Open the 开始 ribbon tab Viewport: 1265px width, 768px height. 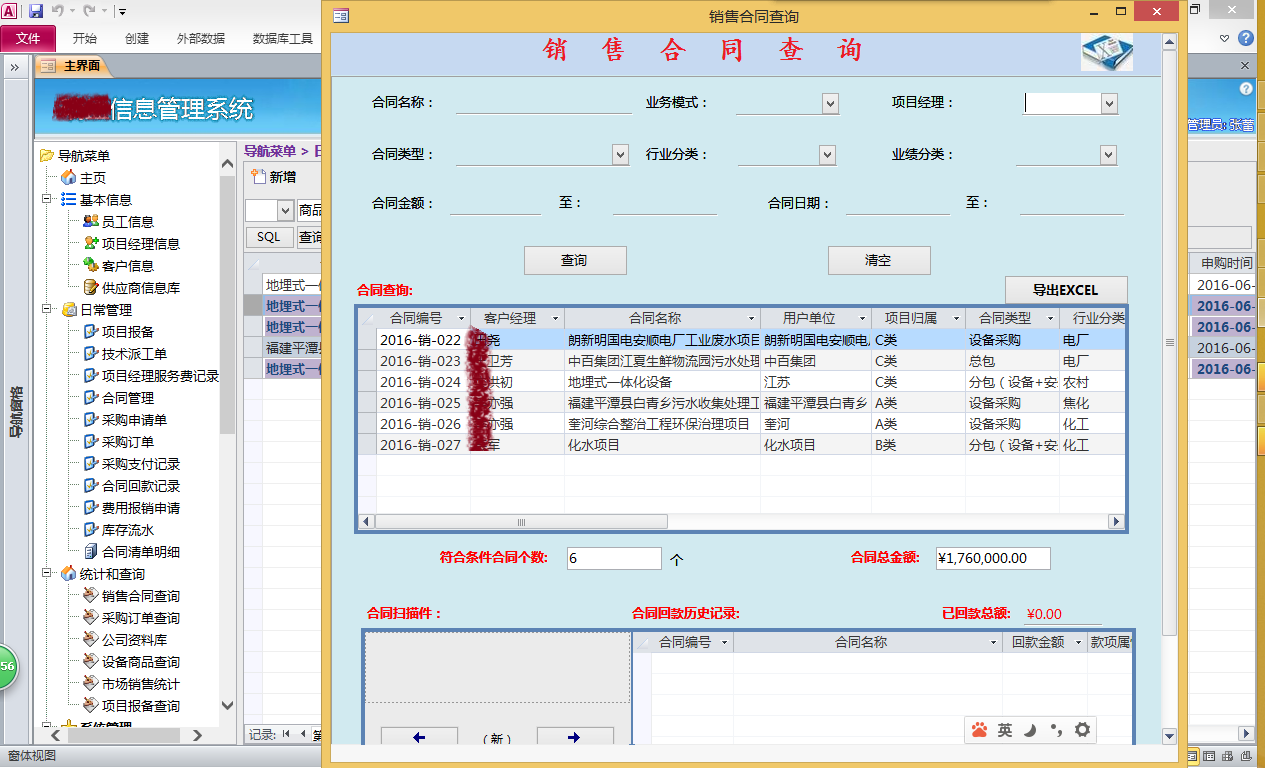click(85, 38)
